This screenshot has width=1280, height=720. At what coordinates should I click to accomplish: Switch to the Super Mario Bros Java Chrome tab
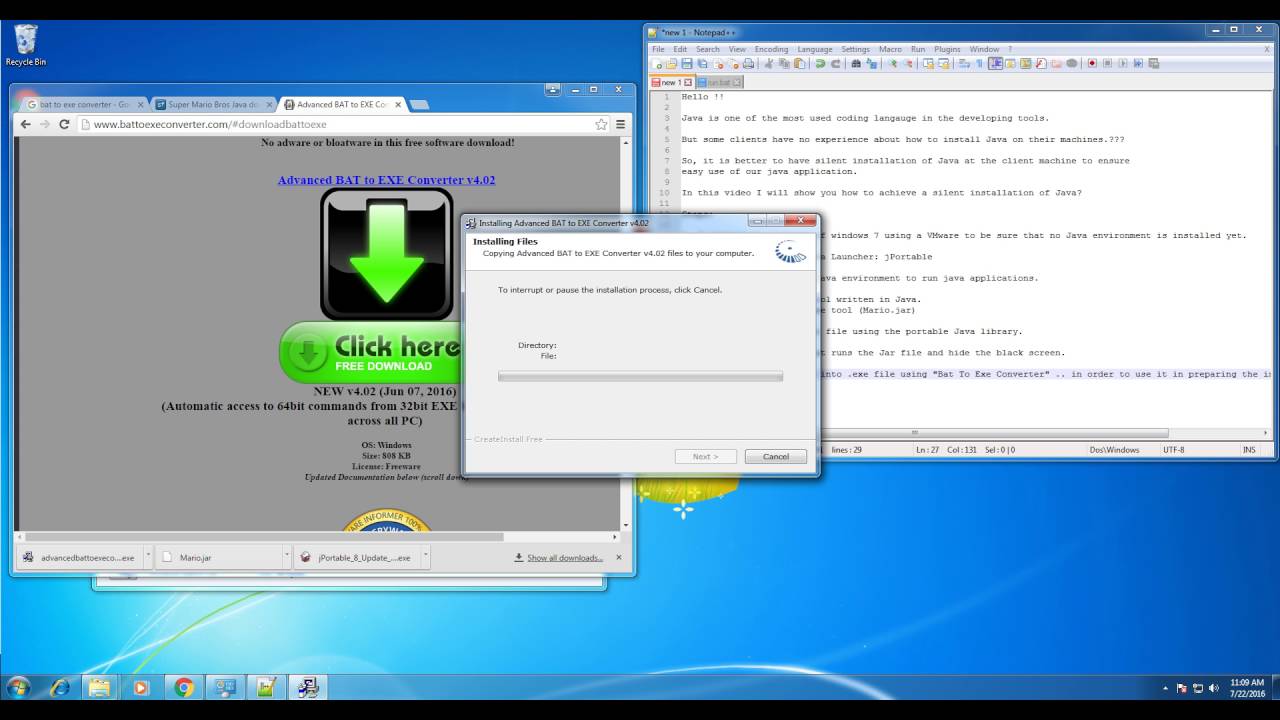click(x=214, y=104)
